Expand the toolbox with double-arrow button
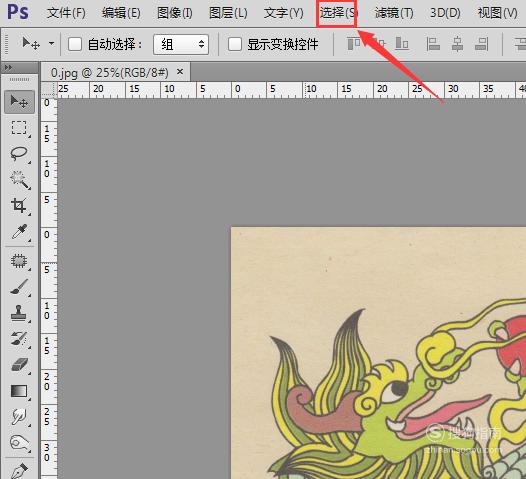 tap(8, 68)
